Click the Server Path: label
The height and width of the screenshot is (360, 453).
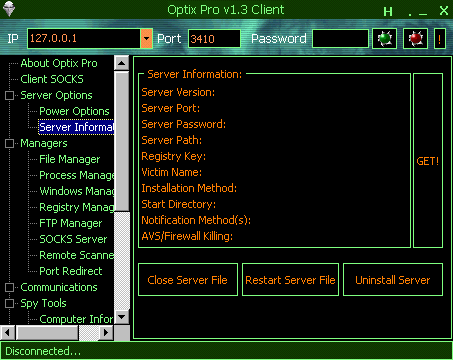[x=172, y=140]
